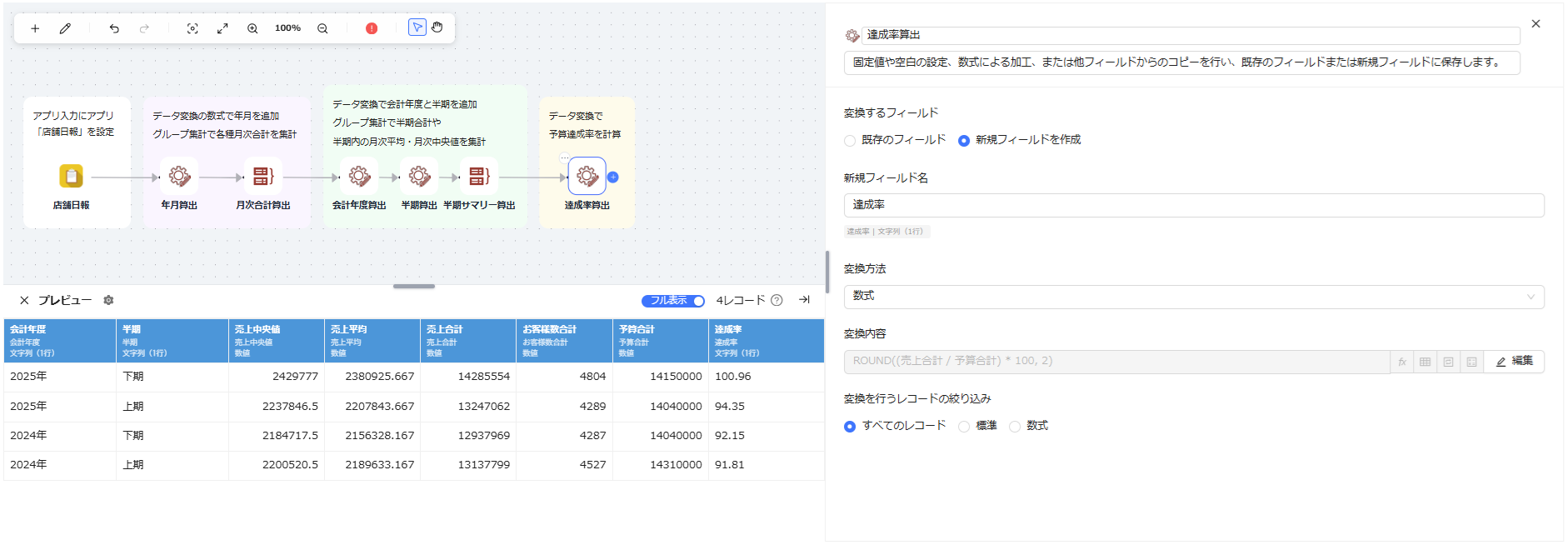Click the 達成率 | 文字列 (1行) field tag
The height and width of the screenshot is (545, 1568).
pyautogui.click(x=886, y=232)
